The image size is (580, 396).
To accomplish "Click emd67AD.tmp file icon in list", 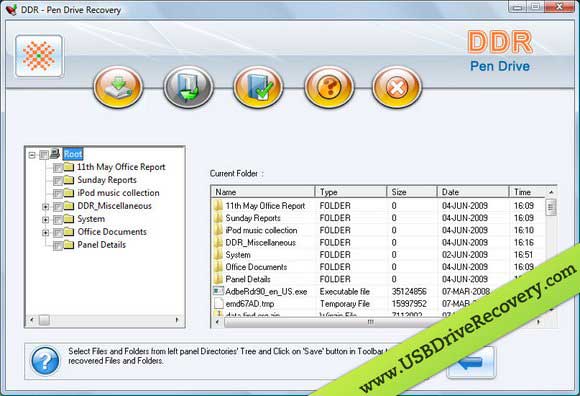I will 219,304.
